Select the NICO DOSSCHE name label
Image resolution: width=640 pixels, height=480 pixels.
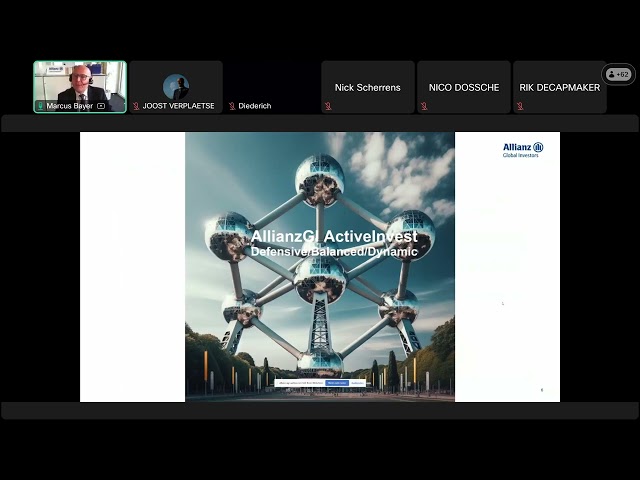[x=464, y=87]
